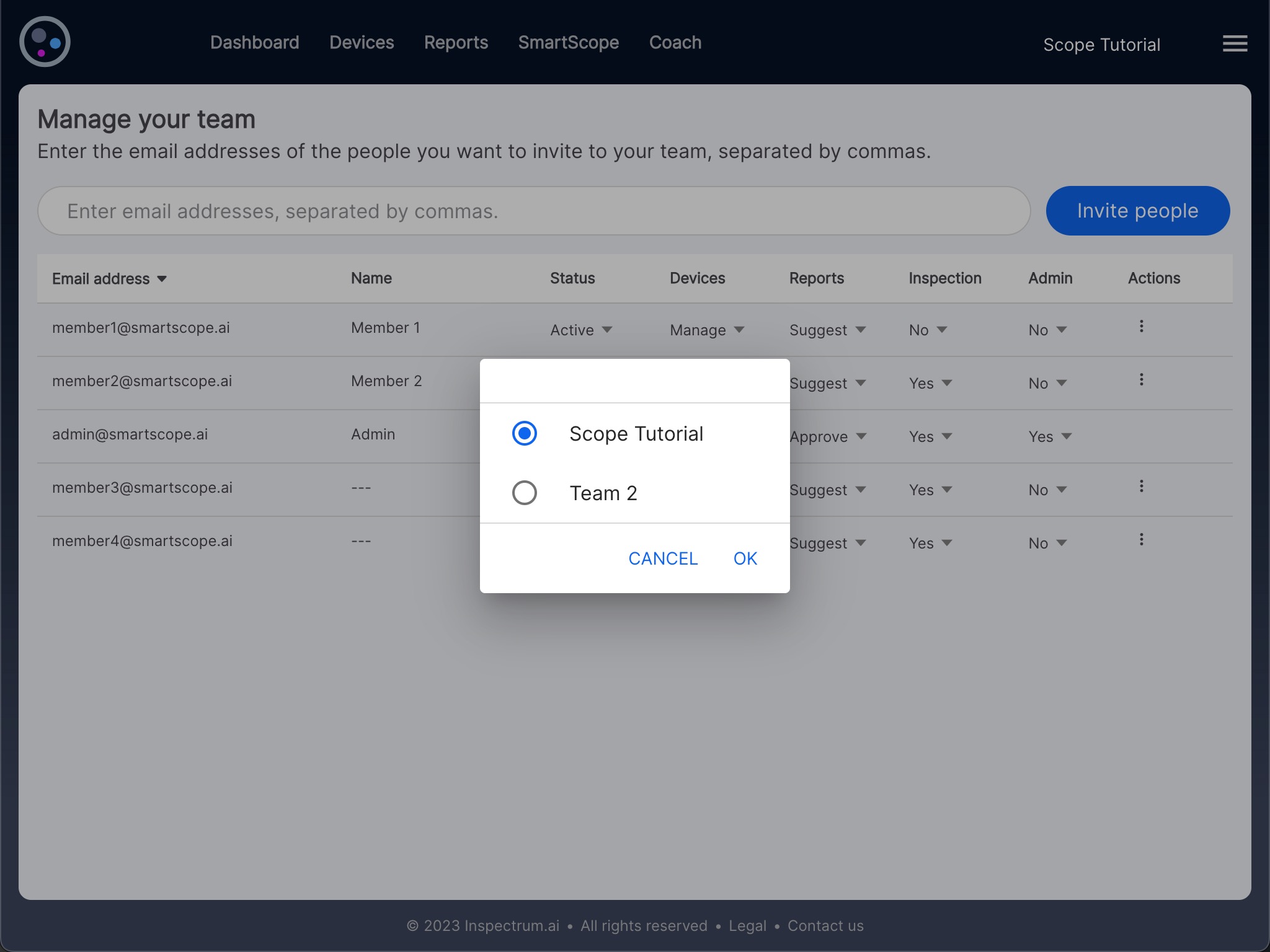Image resolution: width=1270 pixels, height=952 pixels.
Task: Select the Scope Tutorial radio option
Action: 525,433
